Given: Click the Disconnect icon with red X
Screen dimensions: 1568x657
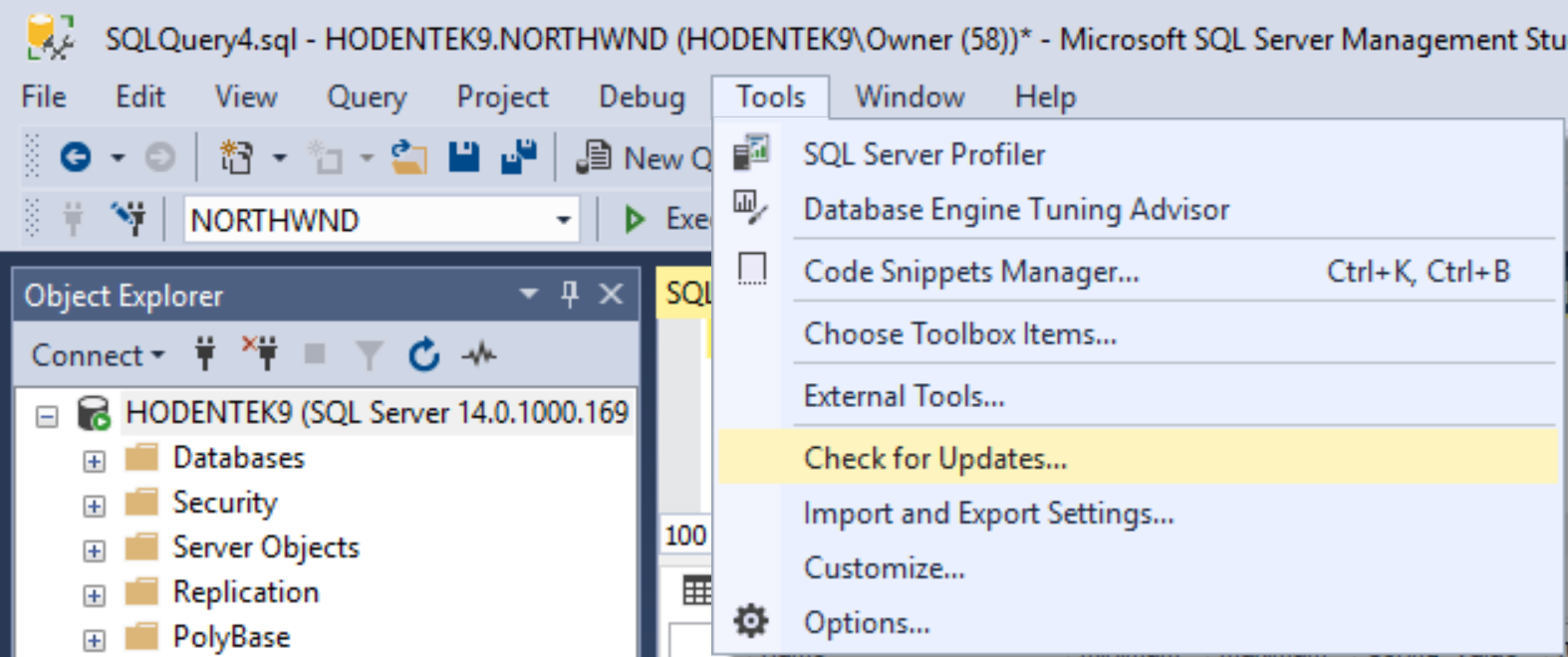Looking at the screenshot, I should point(260,353).
